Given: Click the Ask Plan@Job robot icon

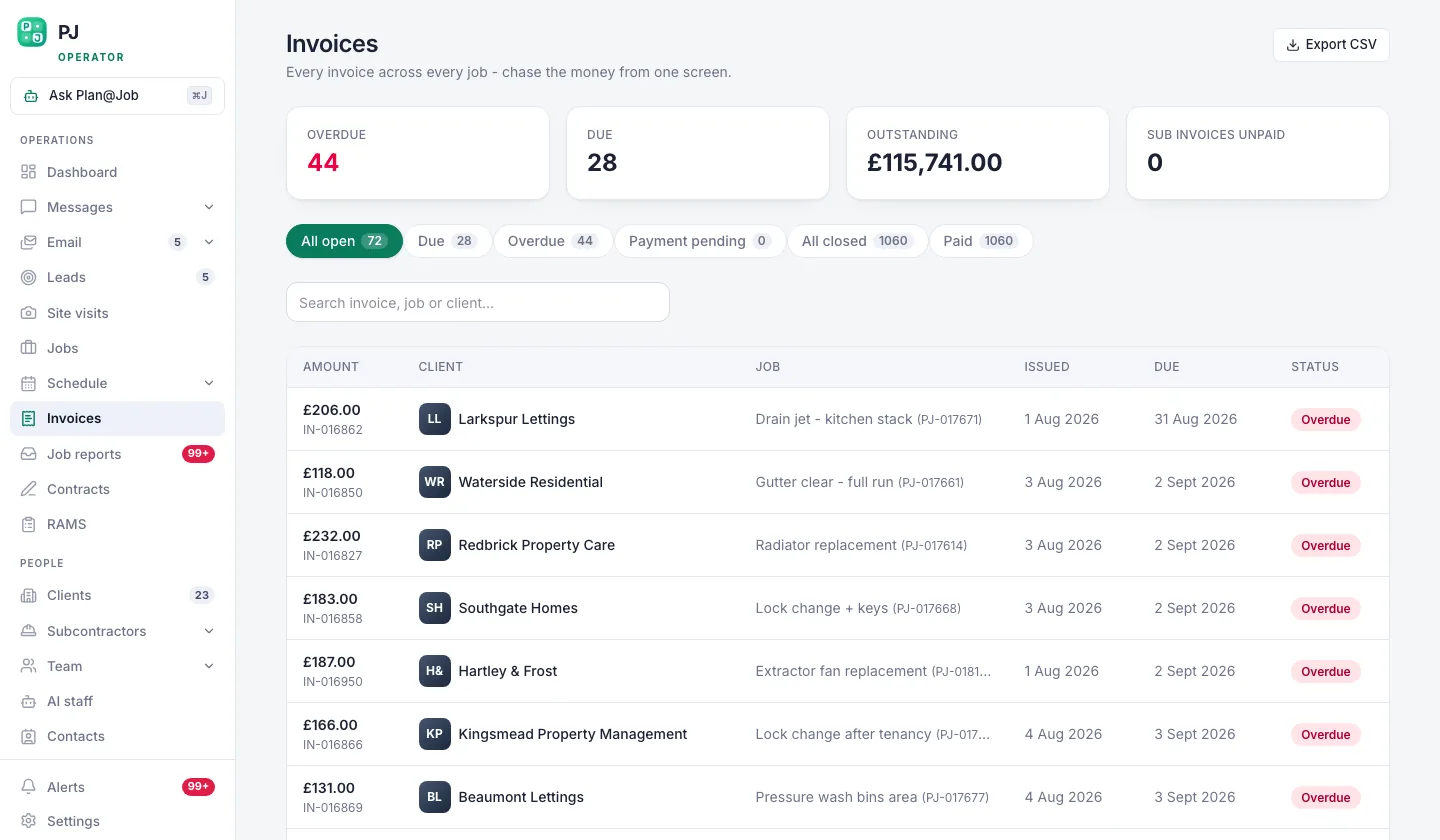Looking at the screenshot, I should [x=31, y=96].
